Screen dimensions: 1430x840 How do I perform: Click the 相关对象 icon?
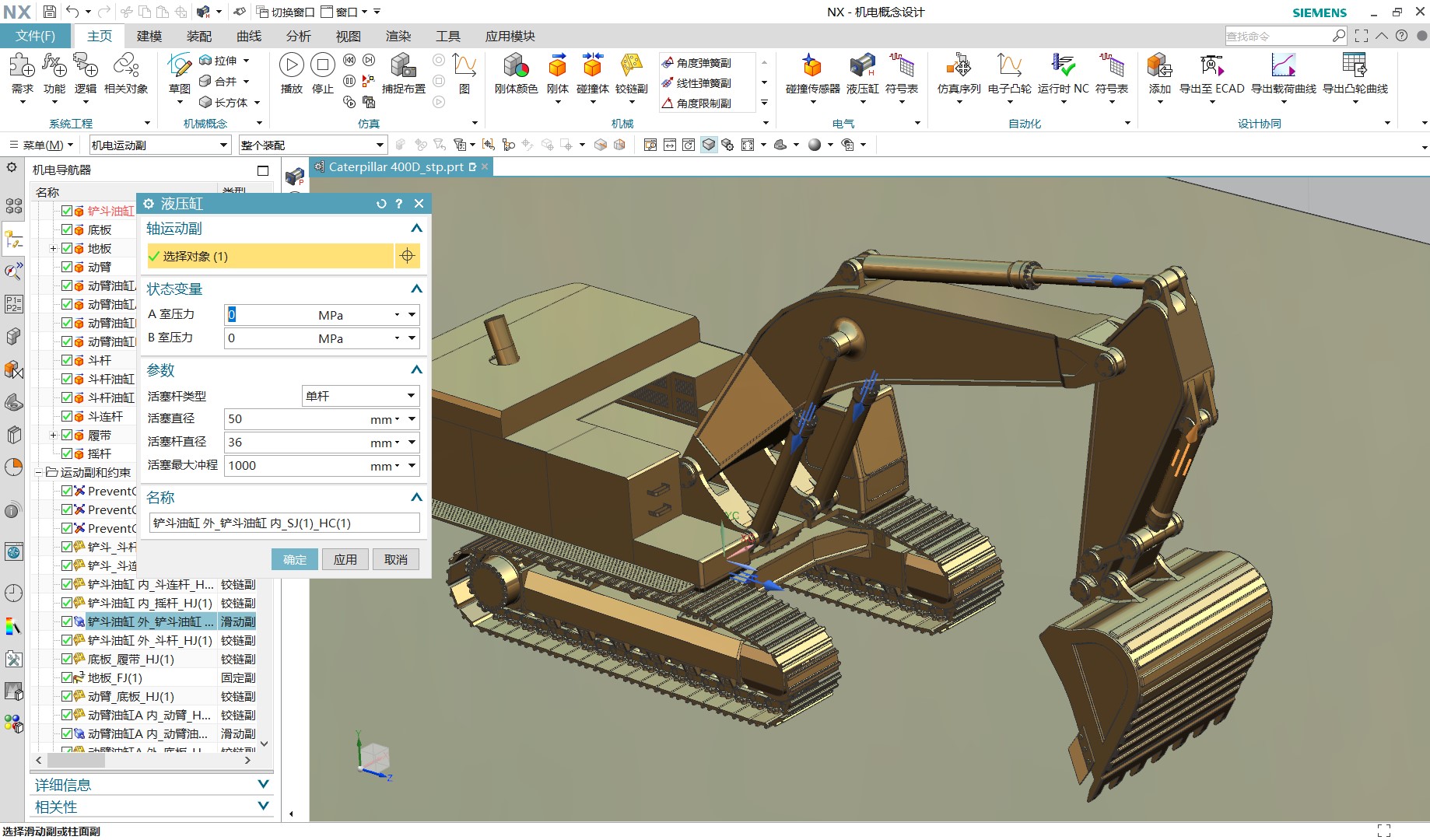(125, 65)
